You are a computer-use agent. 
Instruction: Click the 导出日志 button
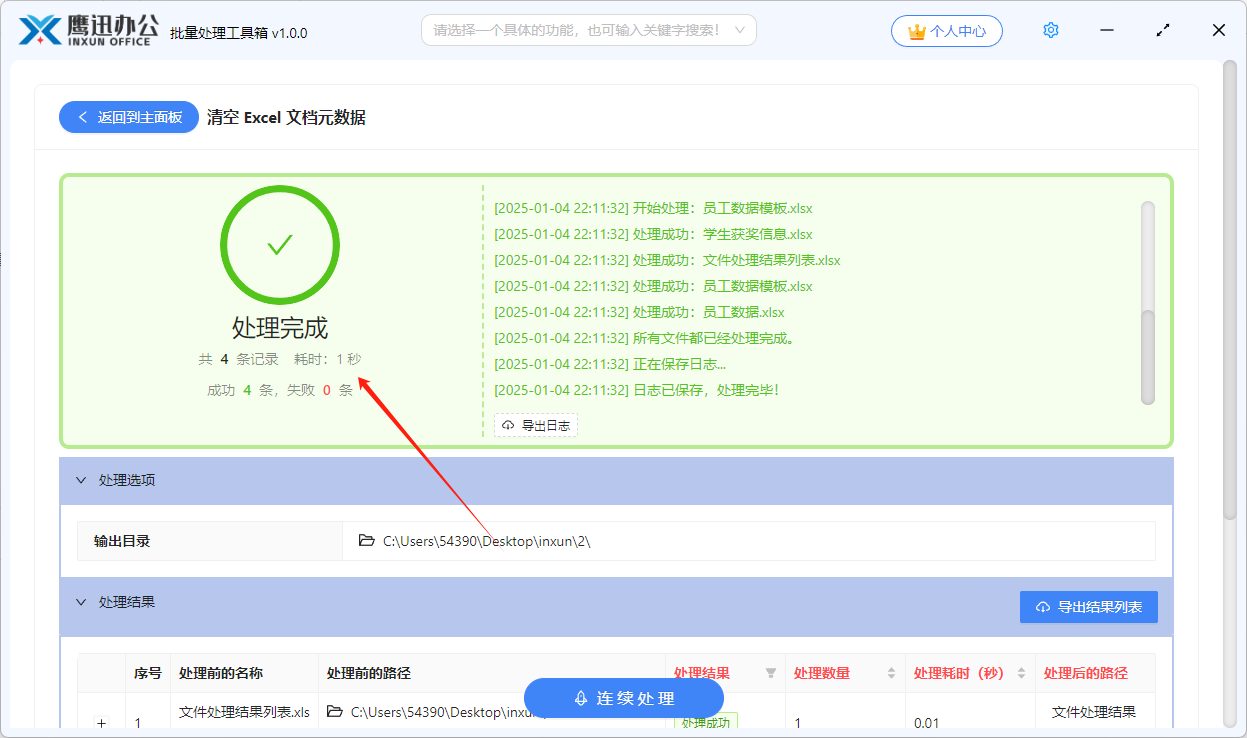535,424
